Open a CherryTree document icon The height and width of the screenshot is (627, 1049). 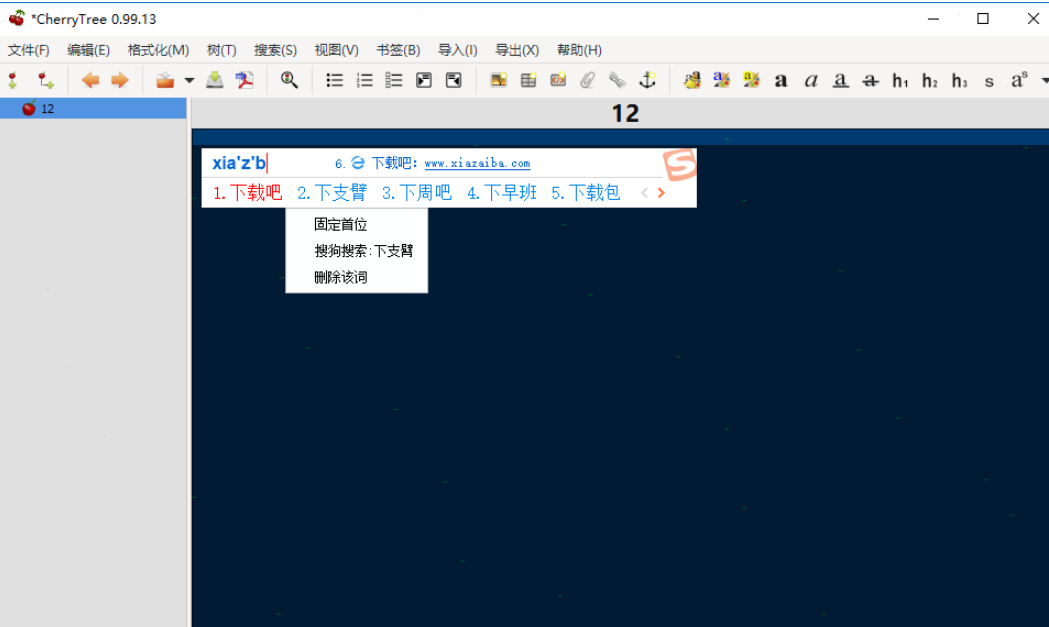pyautogui.click(x=165, y=80)
